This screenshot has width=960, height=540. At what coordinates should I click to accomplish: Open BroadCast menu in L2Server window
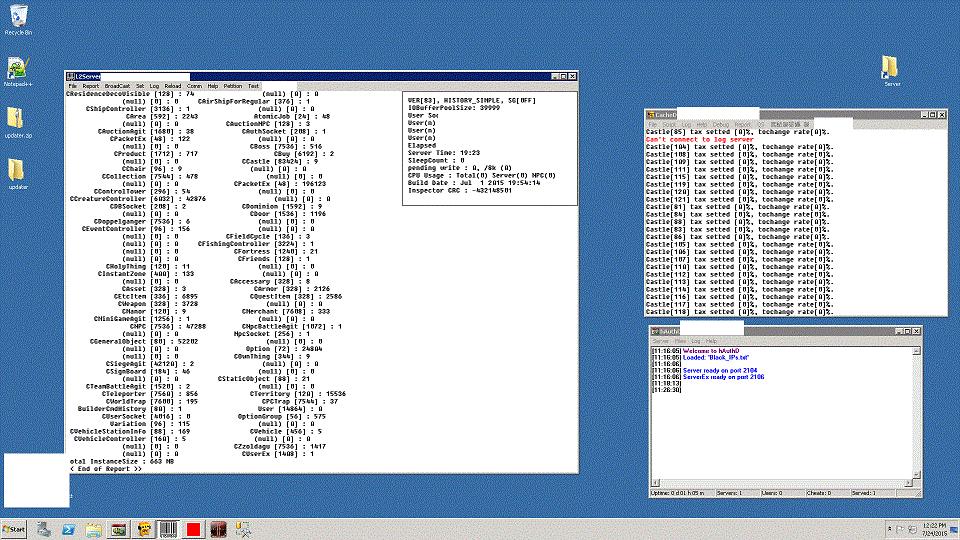coord(117,86)
